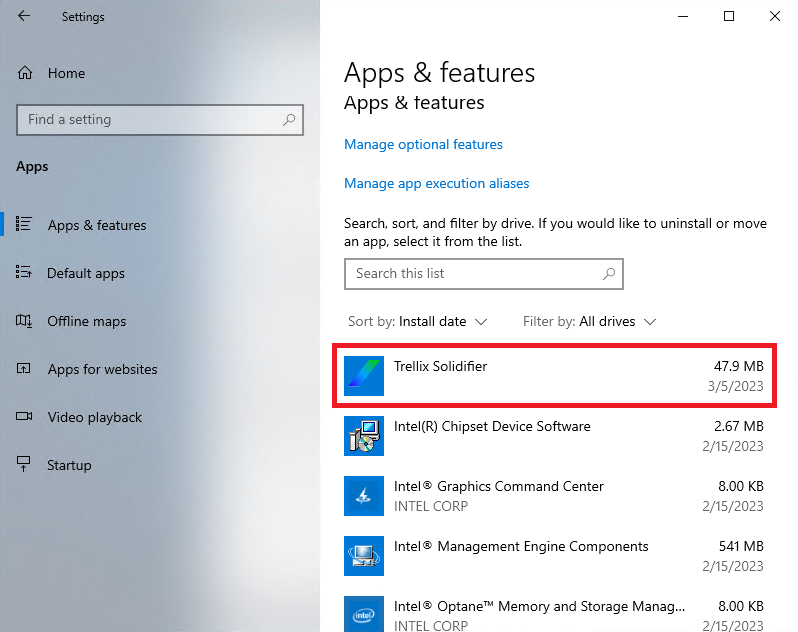Image resolution: width=798 pixels, height=632 pixels.
Task: Click the Search this list field
Action: pyautogui.click(x=470, y=273)
